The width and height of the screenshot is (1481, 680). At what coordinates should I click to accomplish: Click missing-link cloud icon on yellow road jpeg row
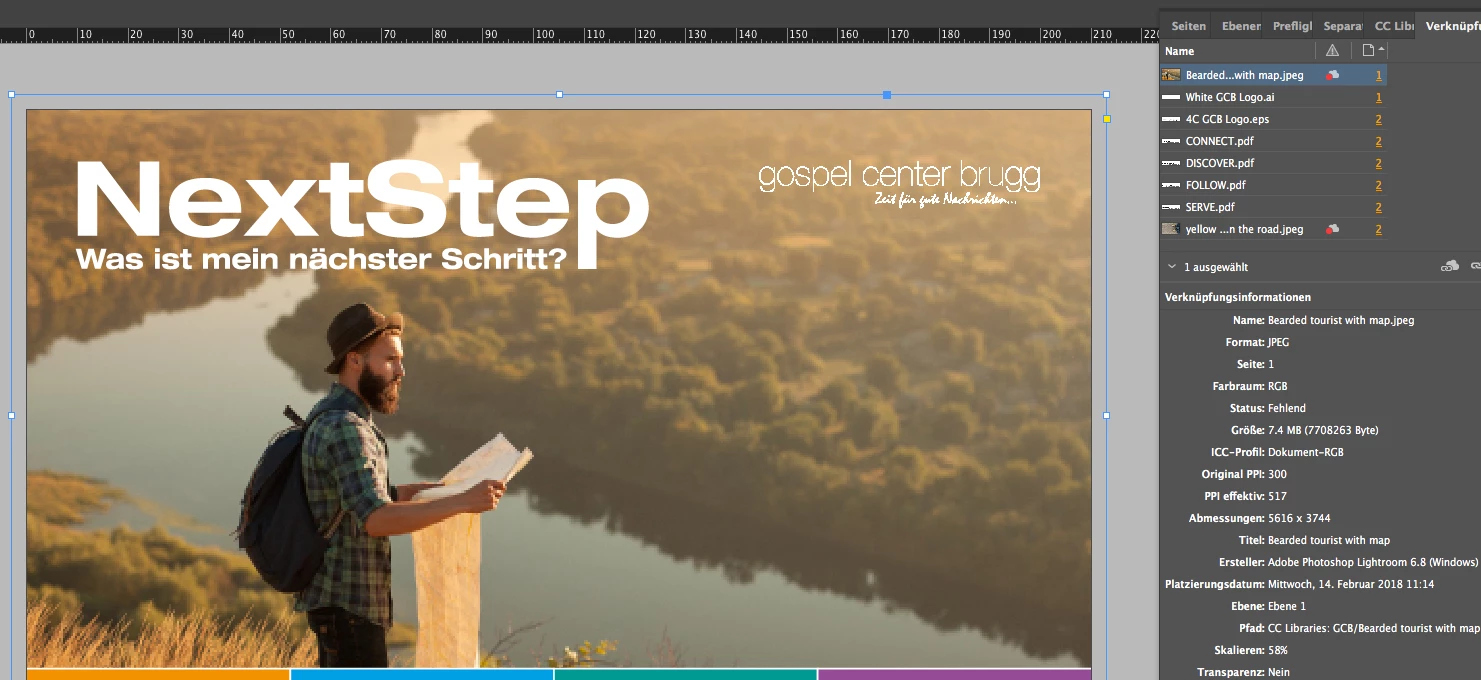click(x=1332, y=229)
